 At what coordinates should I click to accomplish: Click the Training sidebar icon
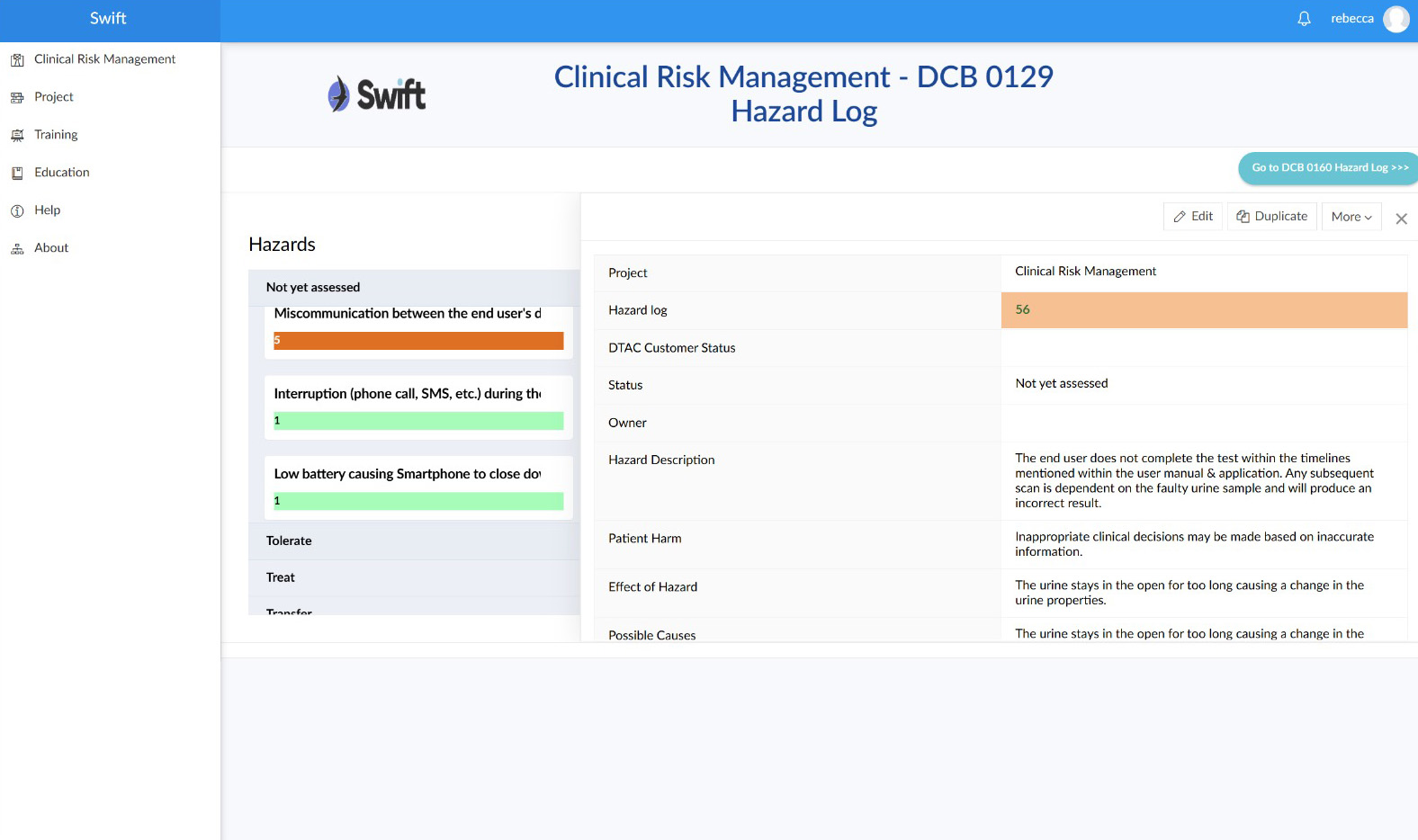click(17, 136)
